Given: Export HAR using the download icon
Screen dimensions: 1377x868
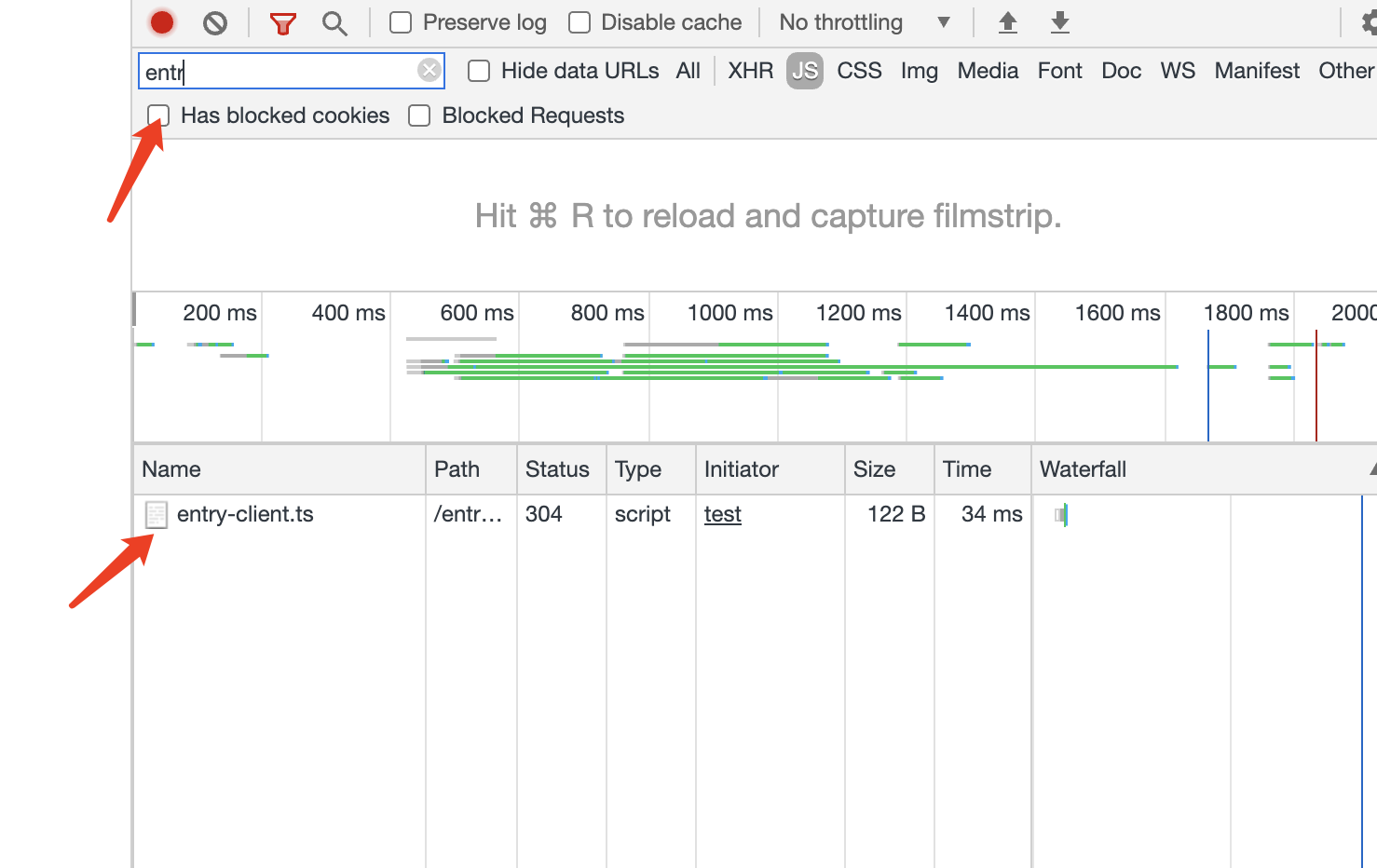Looking at the screenshot, I should (x=1059, y=21).
